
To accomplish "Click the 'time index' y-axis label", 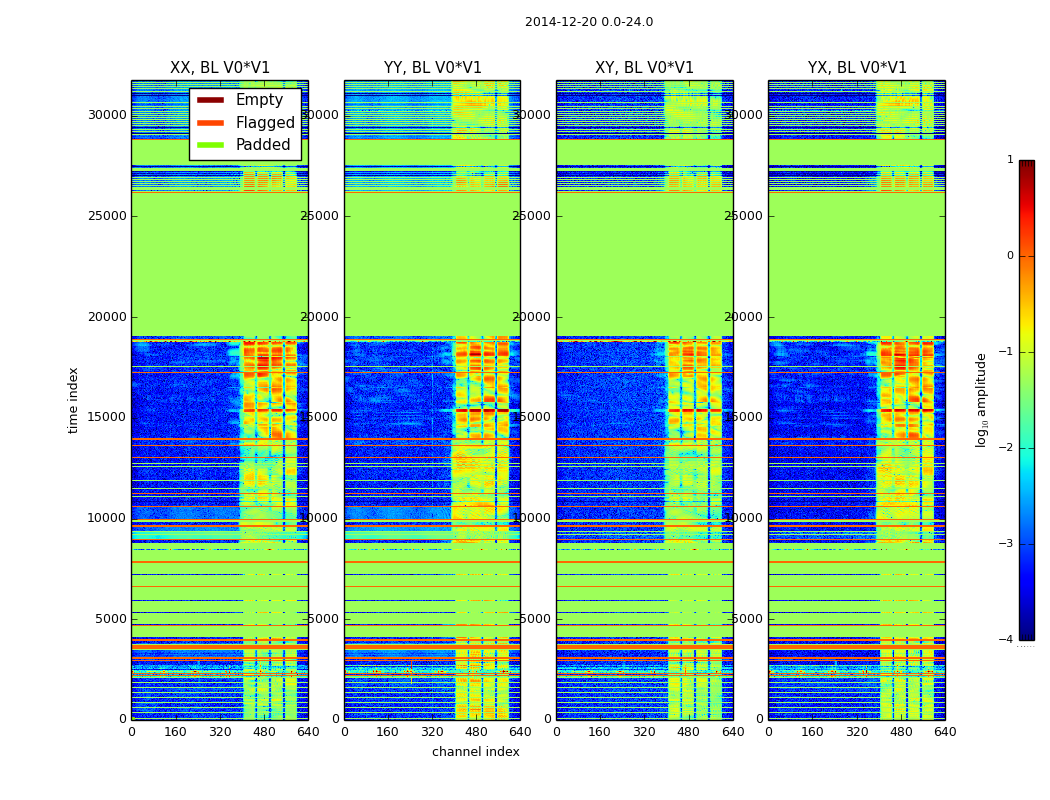I will click(x=73, y=400).
